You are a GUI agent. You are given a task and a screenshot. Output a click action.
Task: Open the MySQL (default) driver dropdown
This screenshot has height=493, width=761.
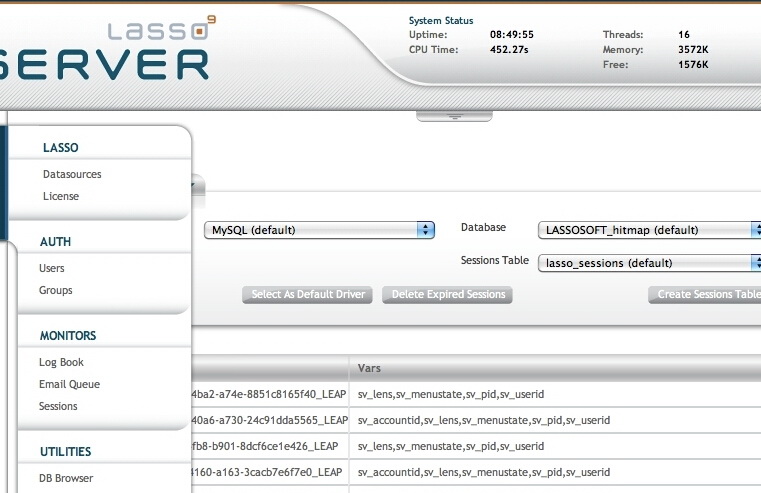tap(319, 230)
